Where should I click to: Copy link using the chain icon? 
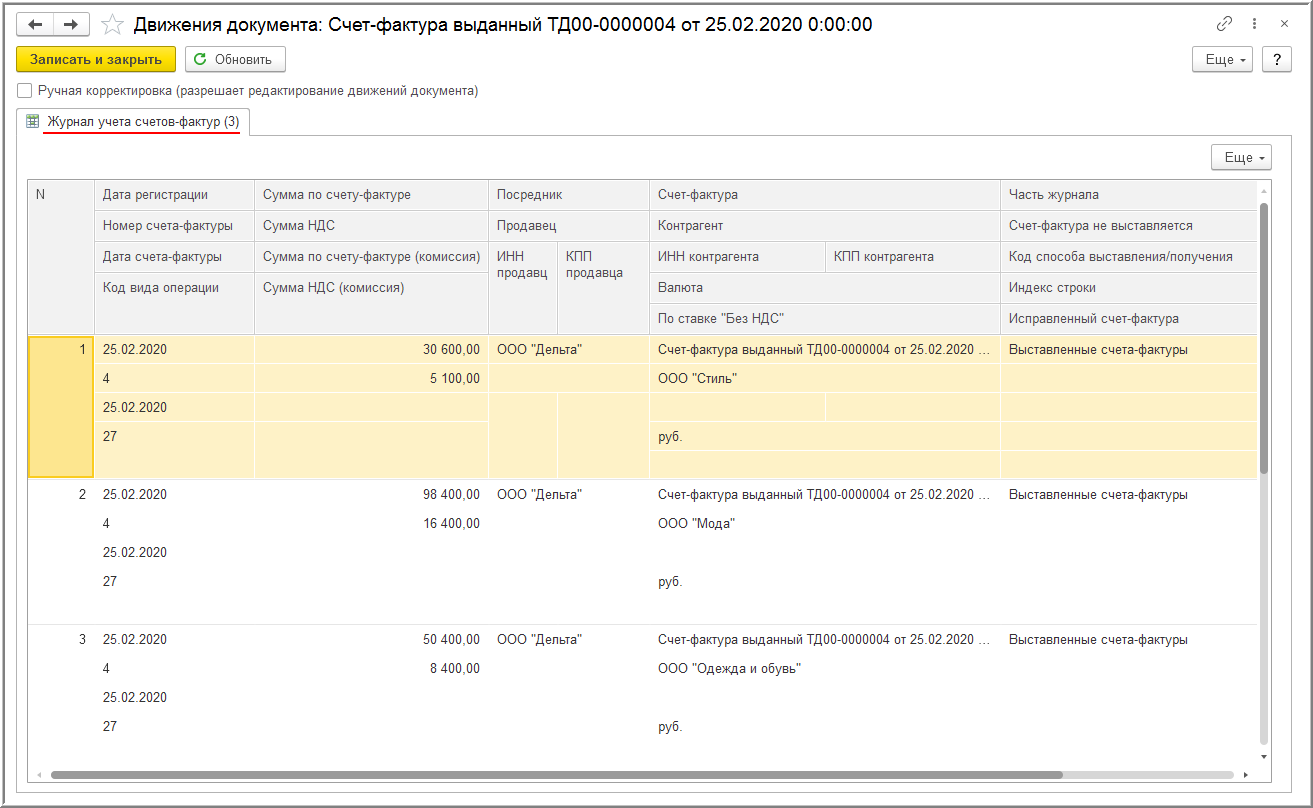(x=1224, y=24)
